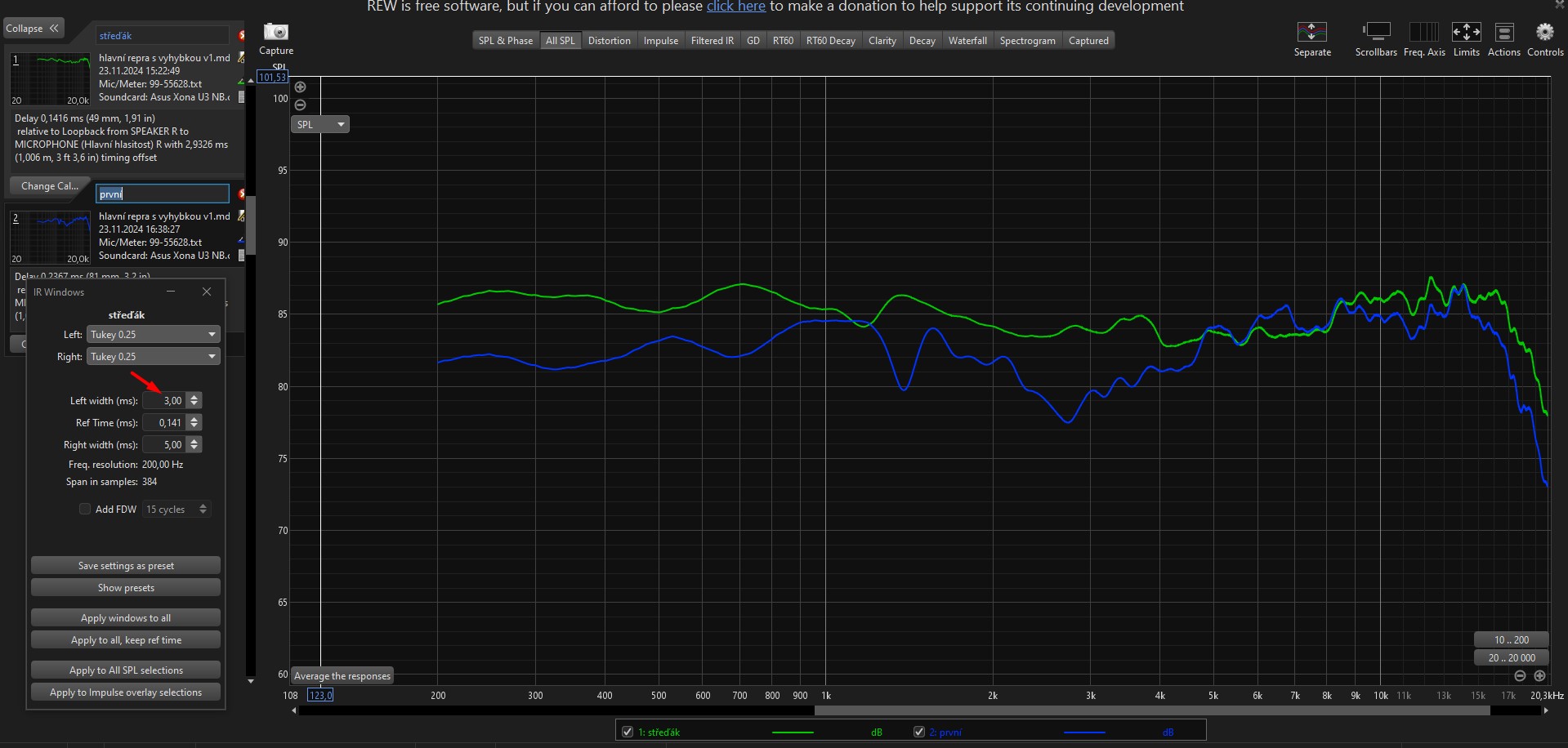
Task: Open the RT60 Decay tab
Action: [831, 41]
